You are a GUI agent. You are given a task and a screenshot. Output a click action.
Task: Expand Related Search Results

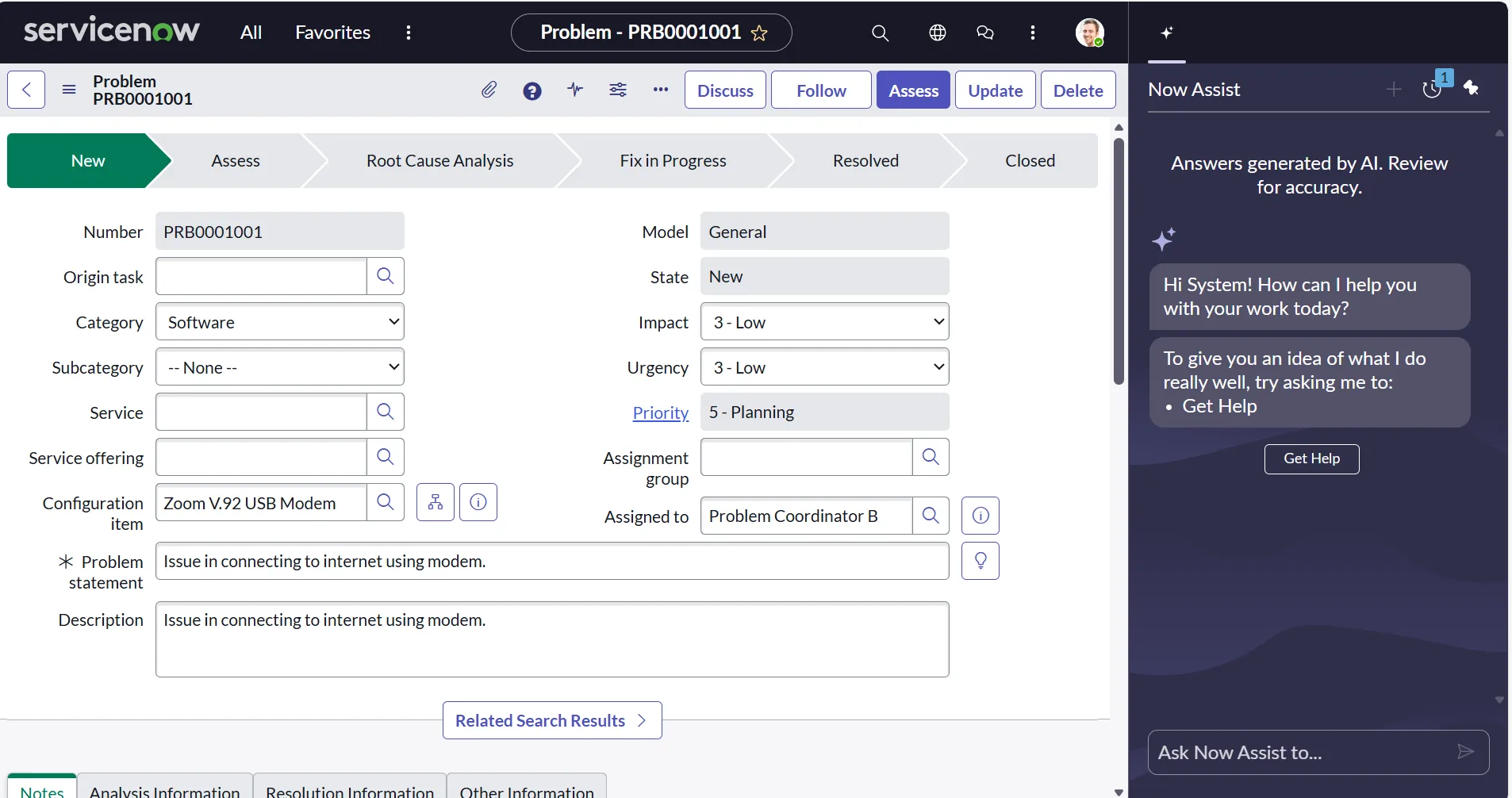tap(552, 720)
